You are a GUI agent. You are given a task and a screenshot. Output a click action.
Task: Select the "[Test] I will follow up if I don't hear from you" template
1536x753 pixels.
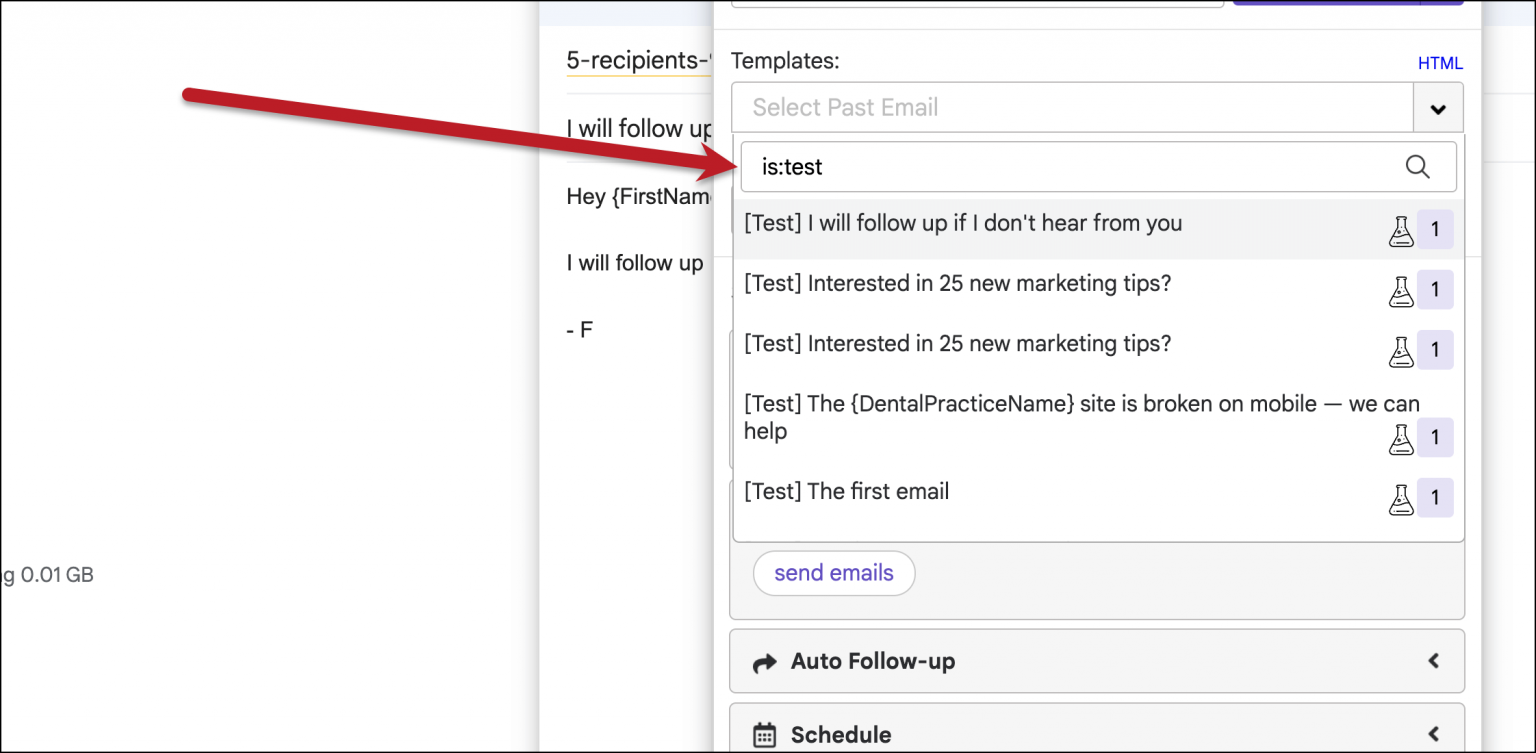962,223
